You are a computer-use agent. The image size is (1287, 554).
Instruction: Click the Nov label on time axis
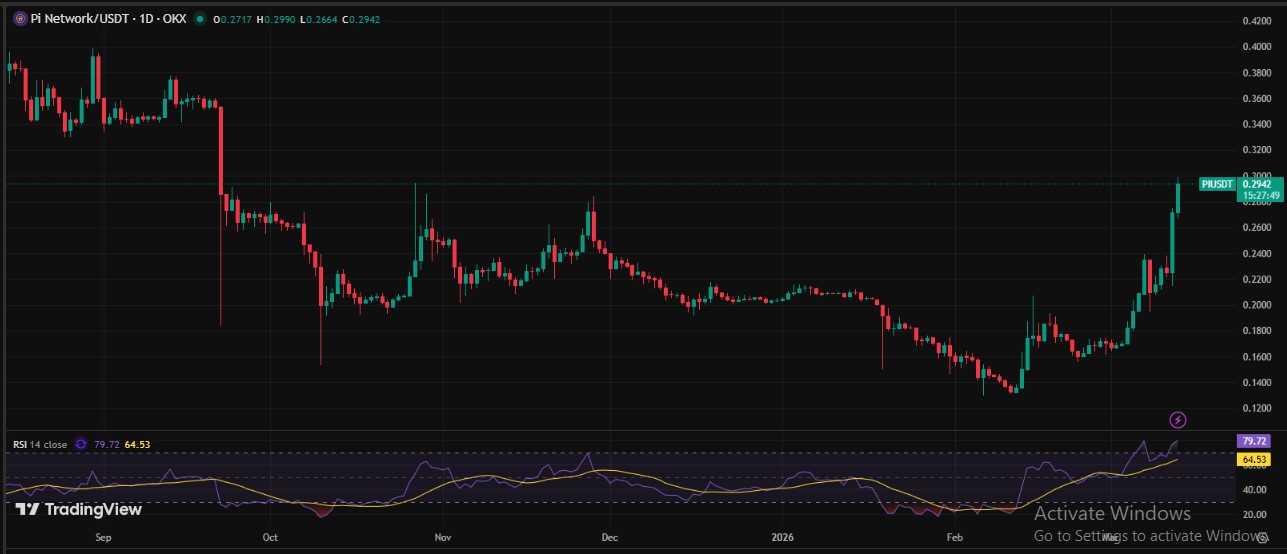click(x=444, y=537)
